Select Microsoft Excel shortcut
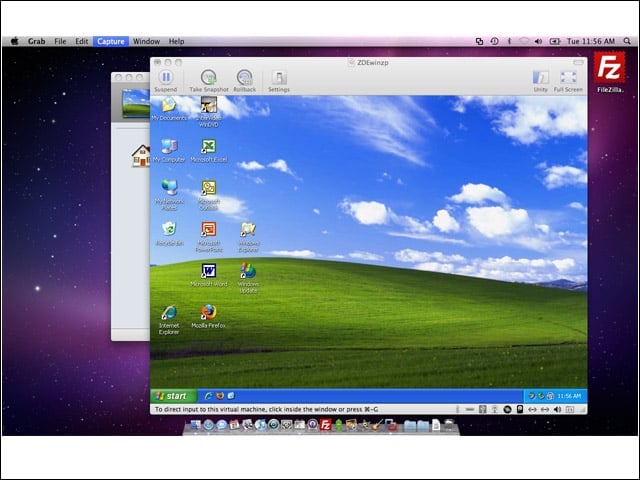Screen dimensions: 640x480 [x=209, y=151]
